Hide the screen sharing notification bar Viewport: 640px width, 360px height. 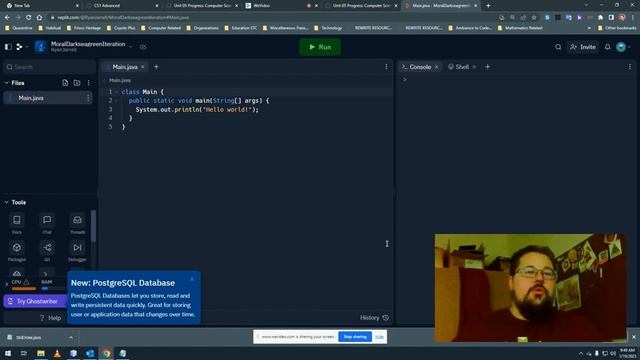[x=380, y=337]
